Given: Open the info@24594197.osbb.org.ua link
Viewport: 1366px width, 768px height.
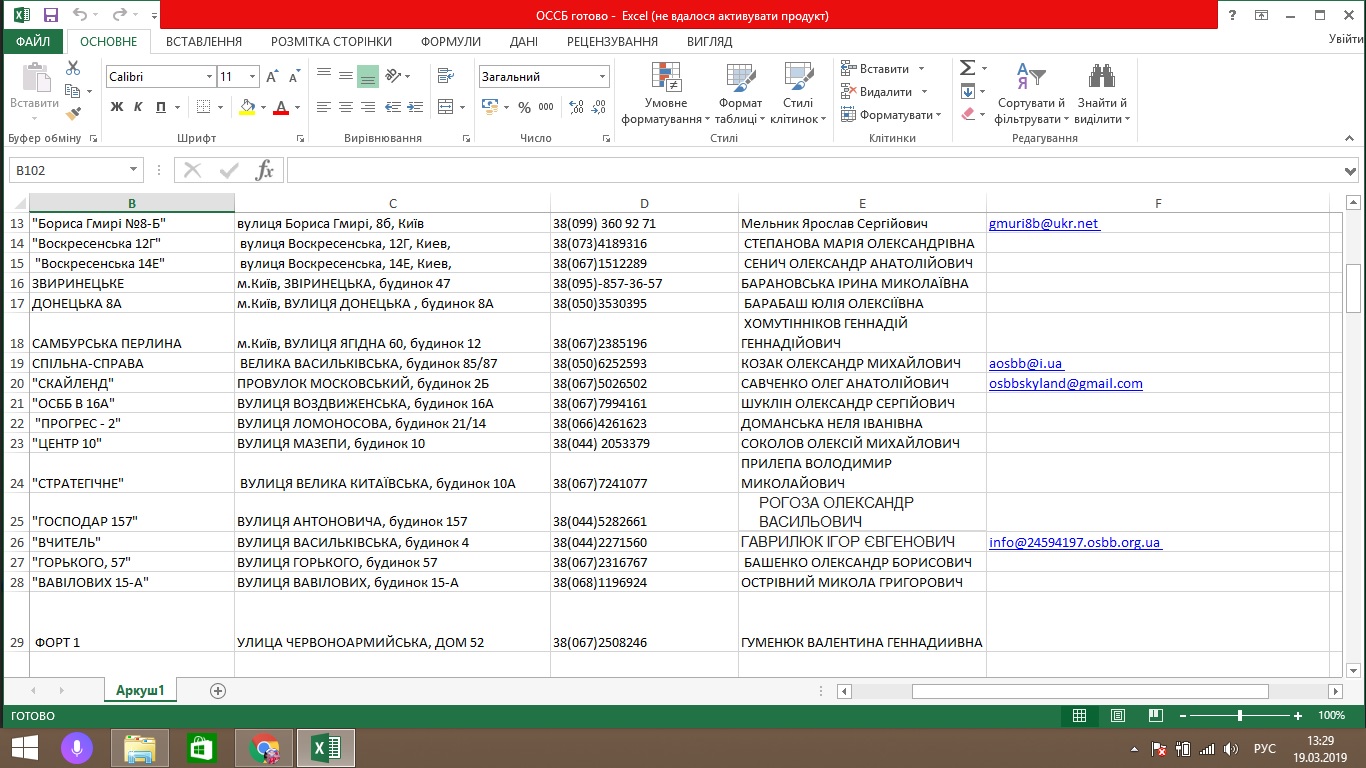Looking at the screenshot, I should point(1075,542).
